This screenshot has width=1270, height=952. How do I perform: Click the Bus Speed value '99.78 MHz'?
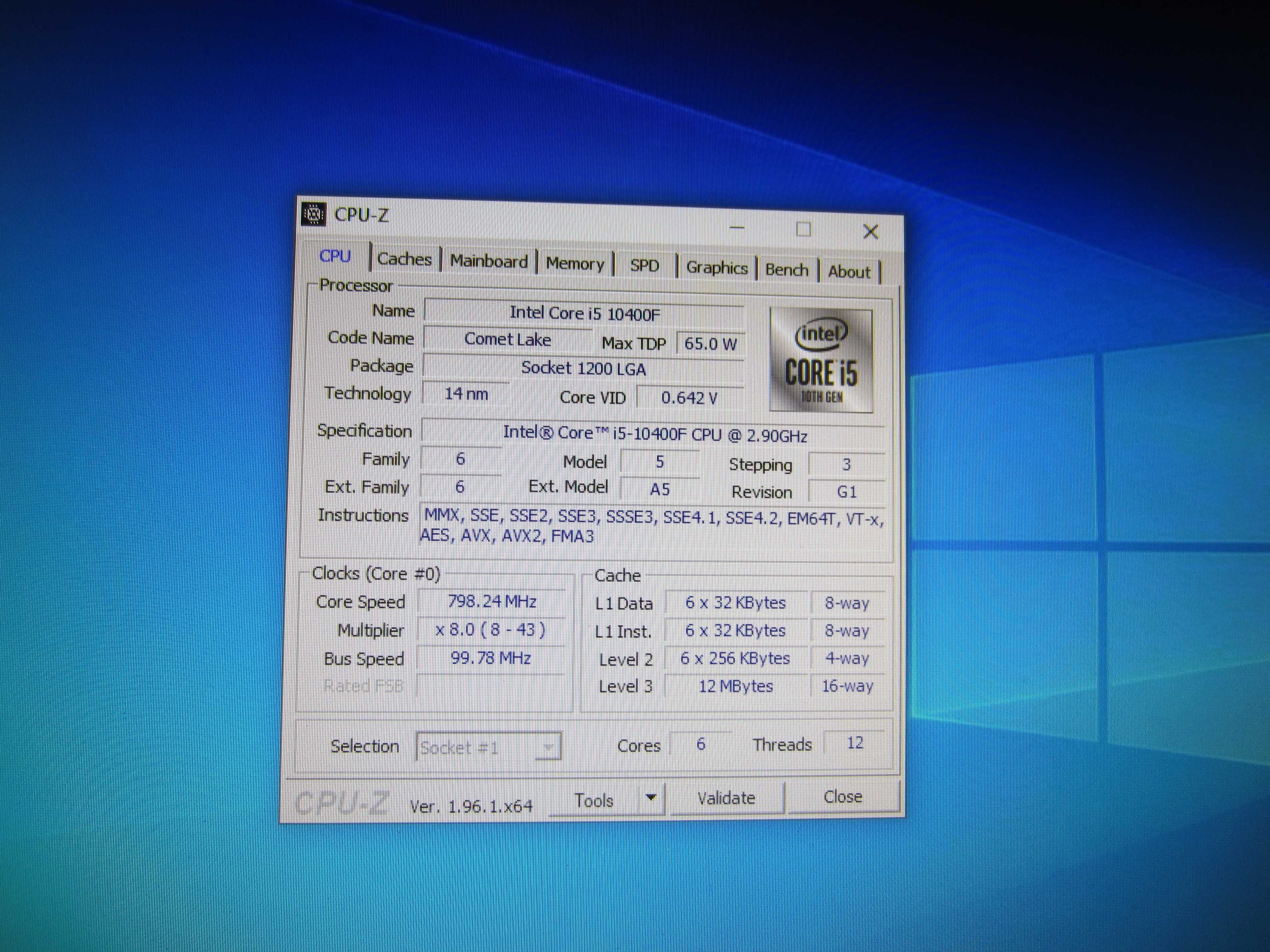(x=490, y=658)
